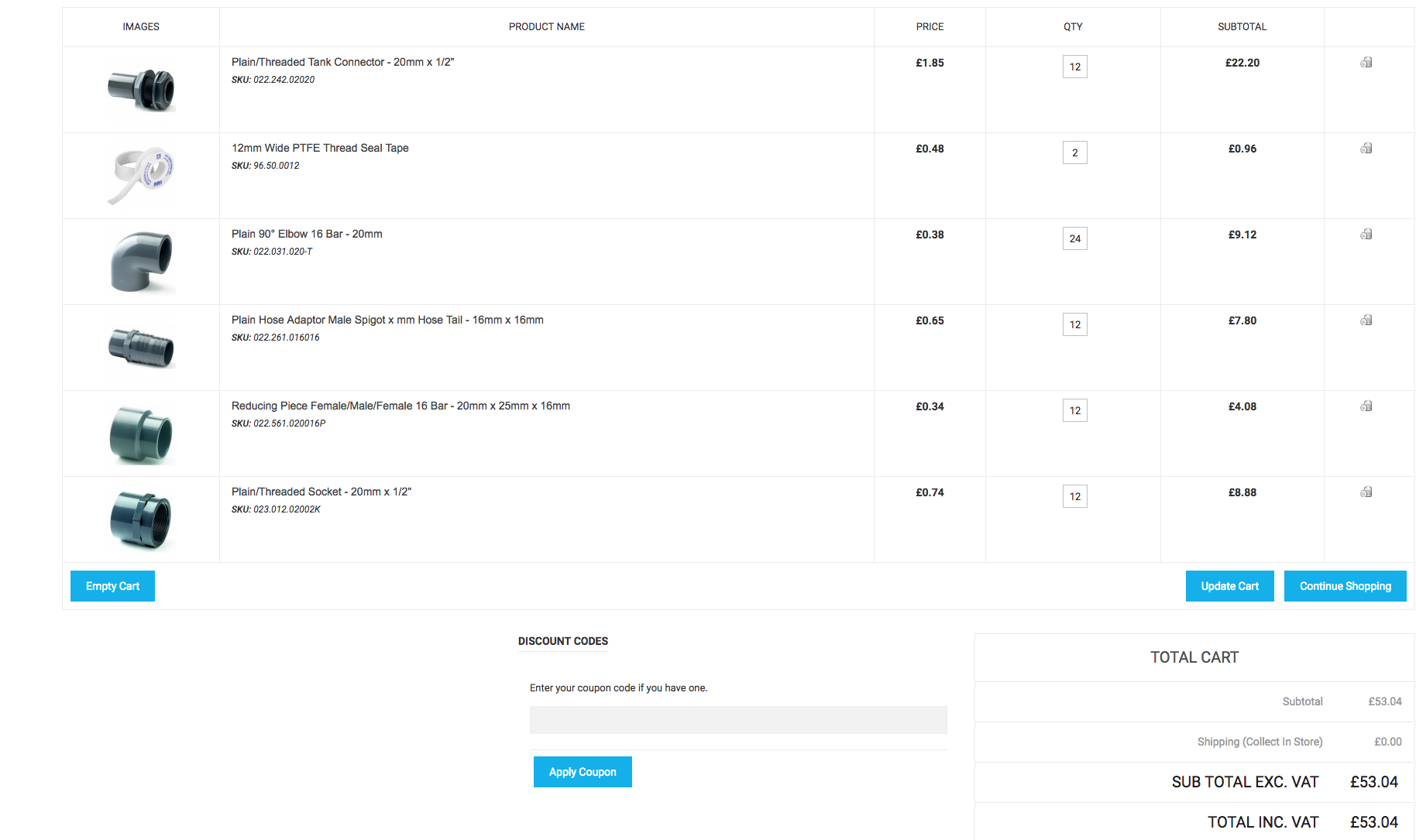The width and height of the screenshot is (1416, 840).
Task: Edit quantity for the Plain/Threaded Socket
Action: 1074,496
